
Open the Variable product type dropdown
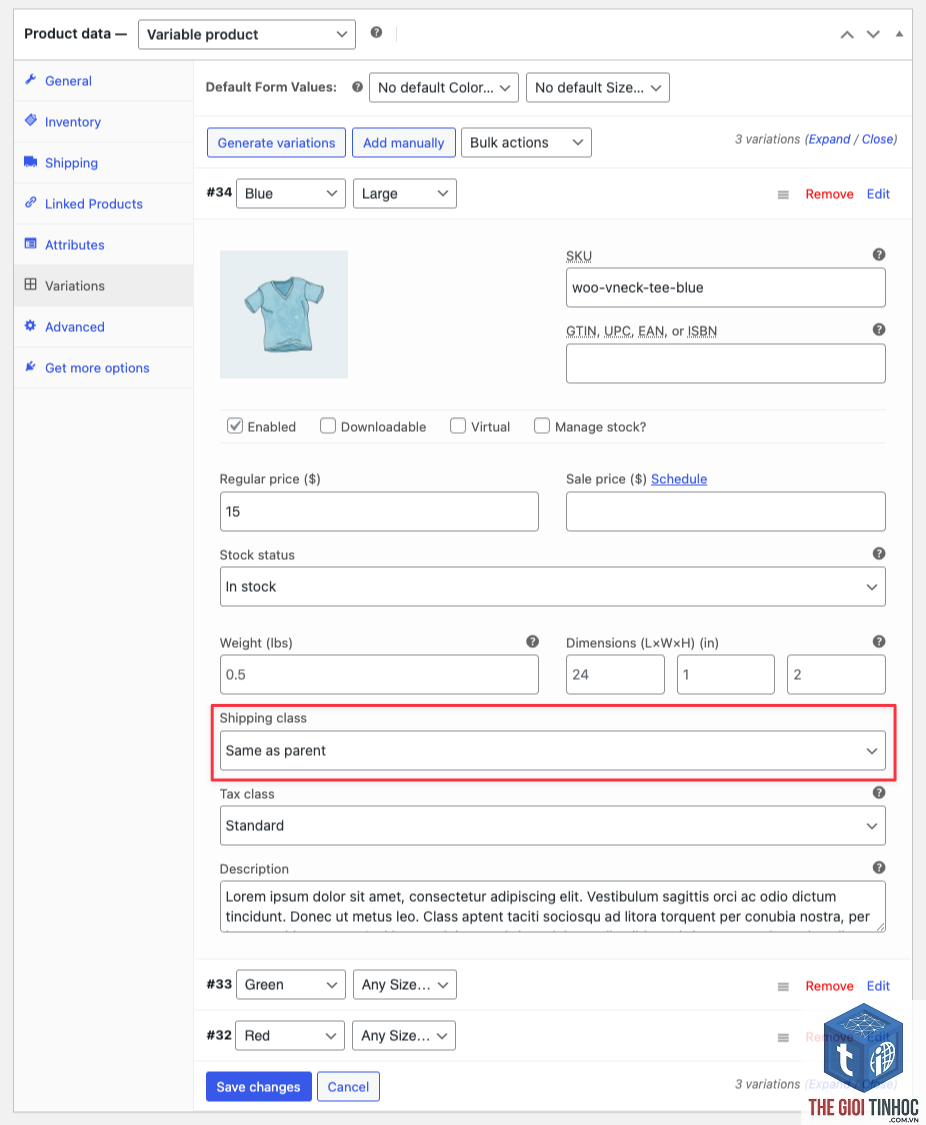pyautogui.click(x=247, y=34)
